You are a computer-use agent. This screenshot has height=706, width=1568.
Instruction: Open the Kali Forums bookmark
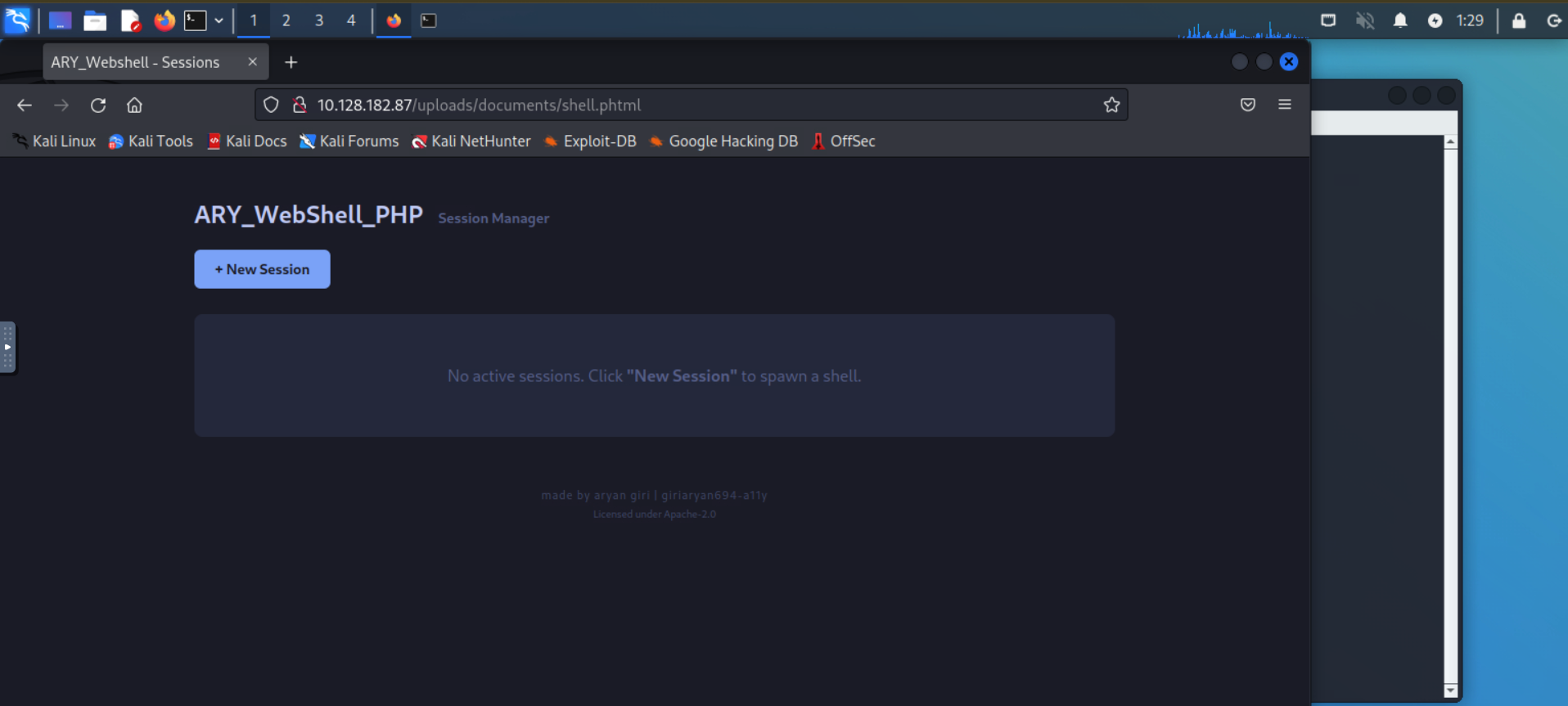[x=349, y=141]
